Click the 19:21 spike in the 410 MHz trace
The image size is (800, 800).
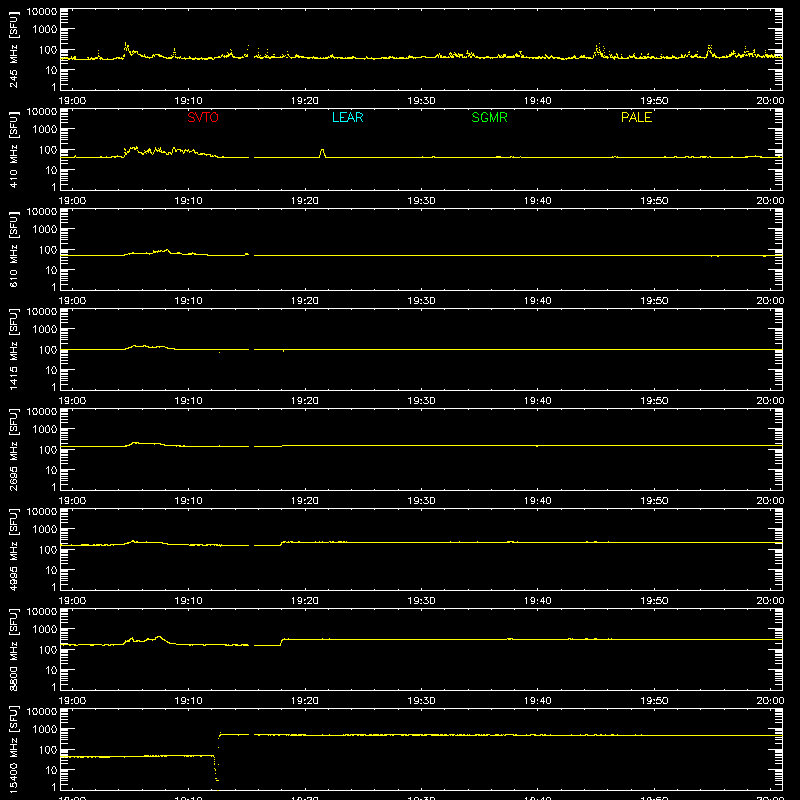pos(322,153)
